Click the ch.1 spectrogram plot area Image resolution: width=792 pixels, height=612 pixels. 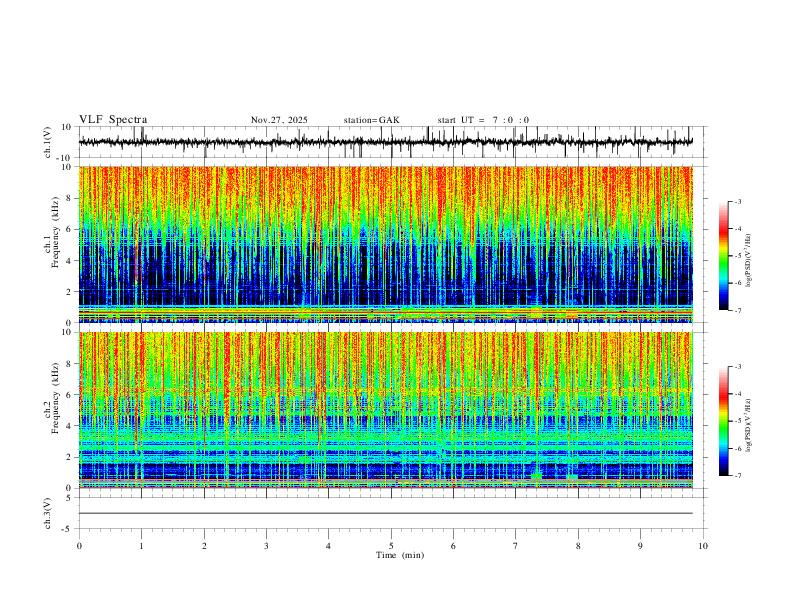click(385, 244)
